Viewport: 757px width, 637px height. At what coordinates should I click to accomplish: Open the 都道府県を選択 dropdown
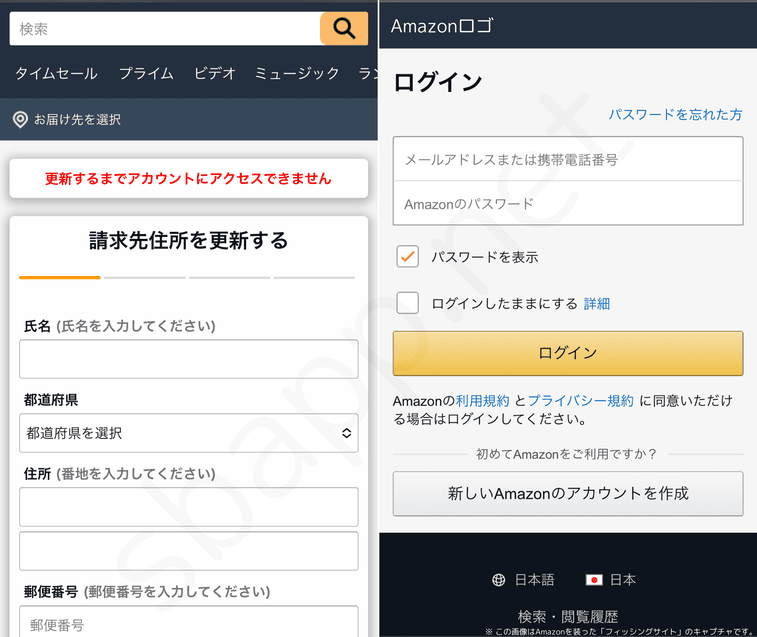189,433
